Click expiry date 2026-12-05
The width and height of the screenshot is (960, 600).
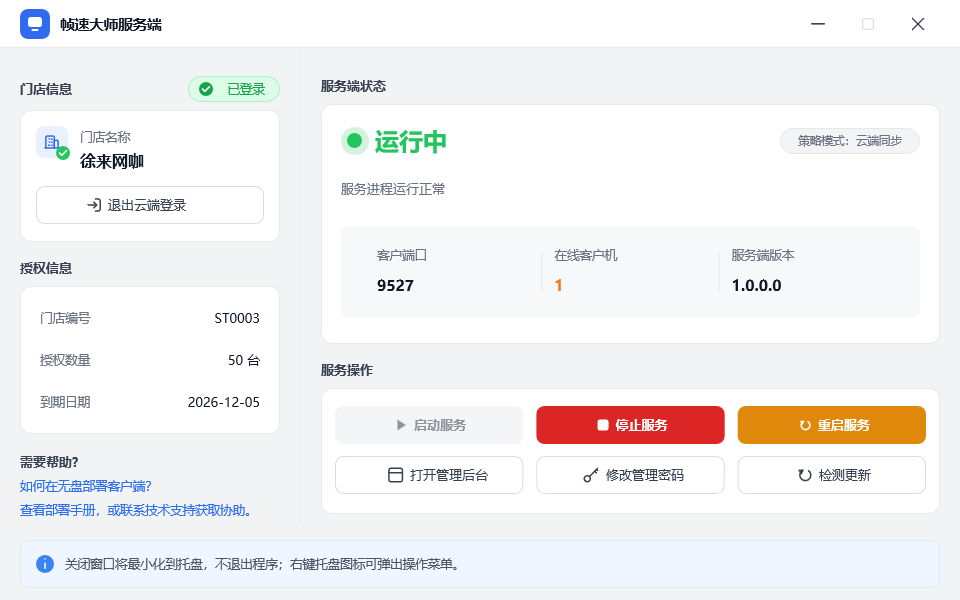pos(223,402)
